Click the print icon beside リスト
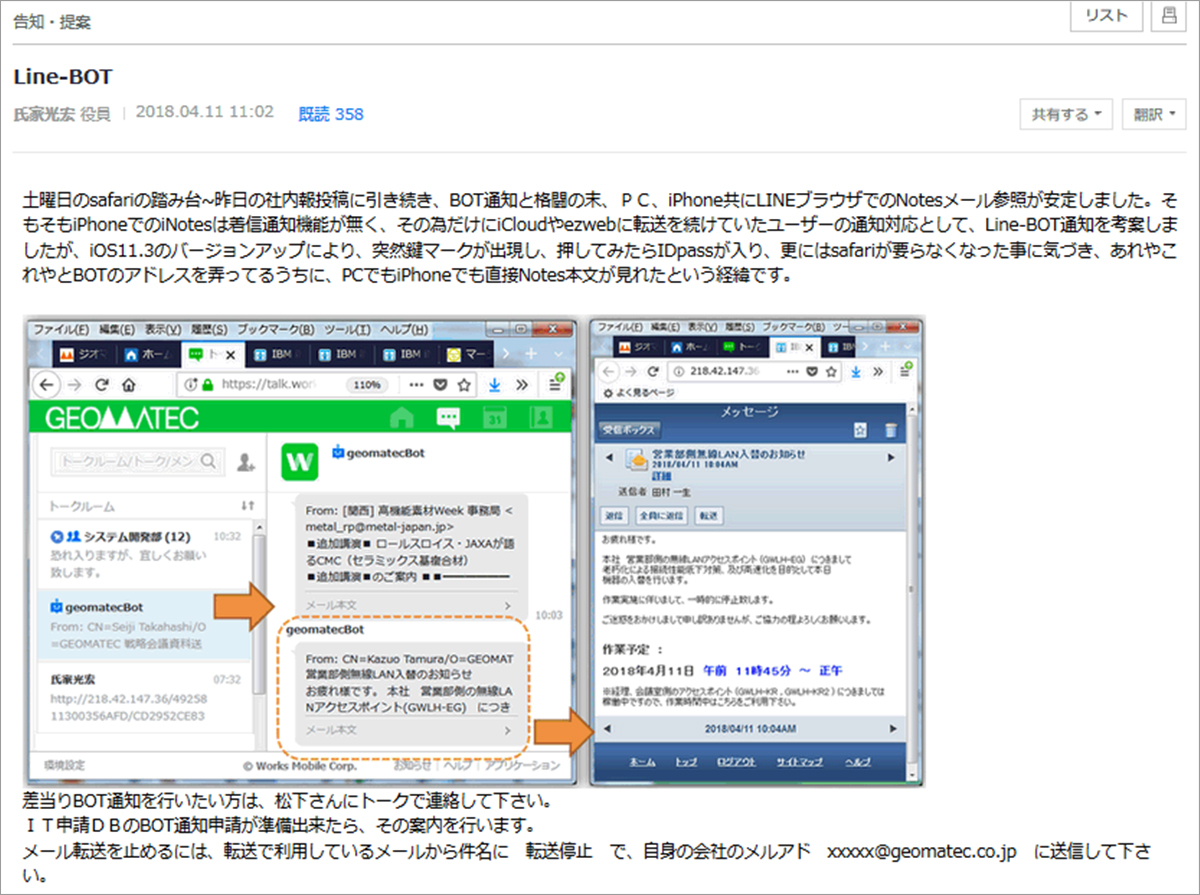Screen dimensions: 1200x895 1167,16
